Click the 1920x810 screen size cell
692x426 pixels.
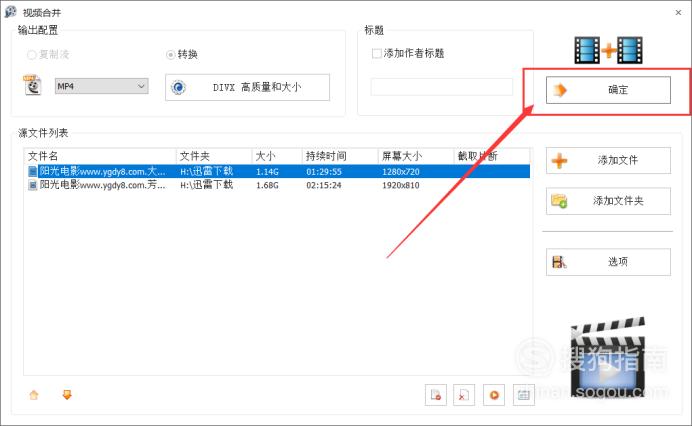[401, 185]
